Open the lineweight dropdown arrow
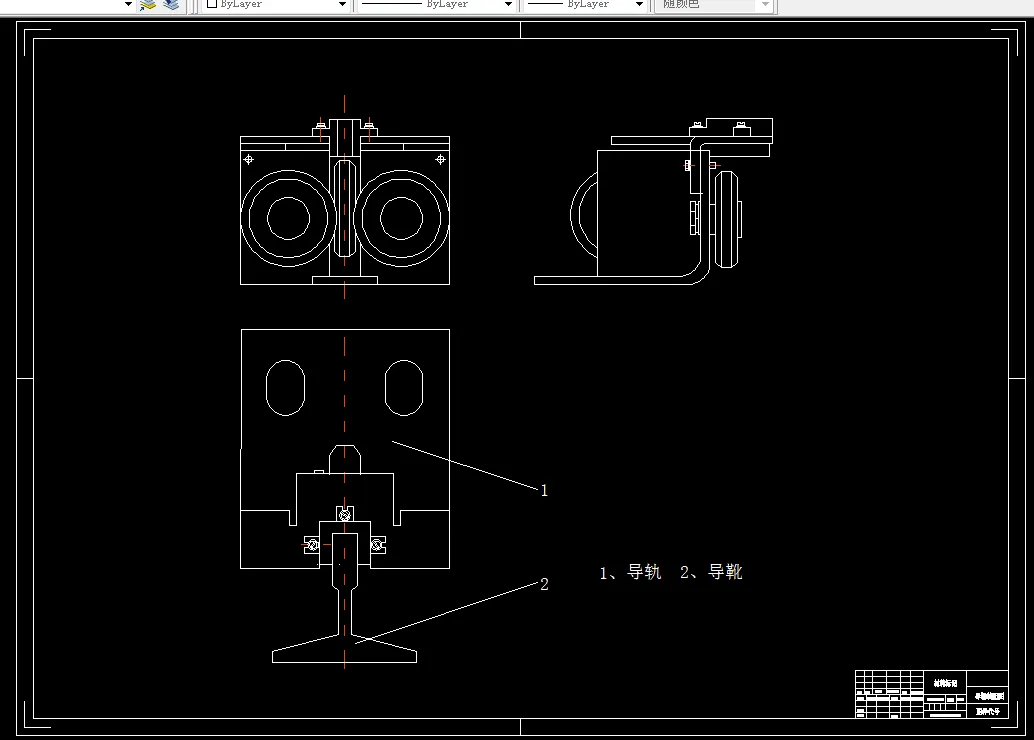The width and height of the screenshot is (1034, 740). [x=638, y=4]
